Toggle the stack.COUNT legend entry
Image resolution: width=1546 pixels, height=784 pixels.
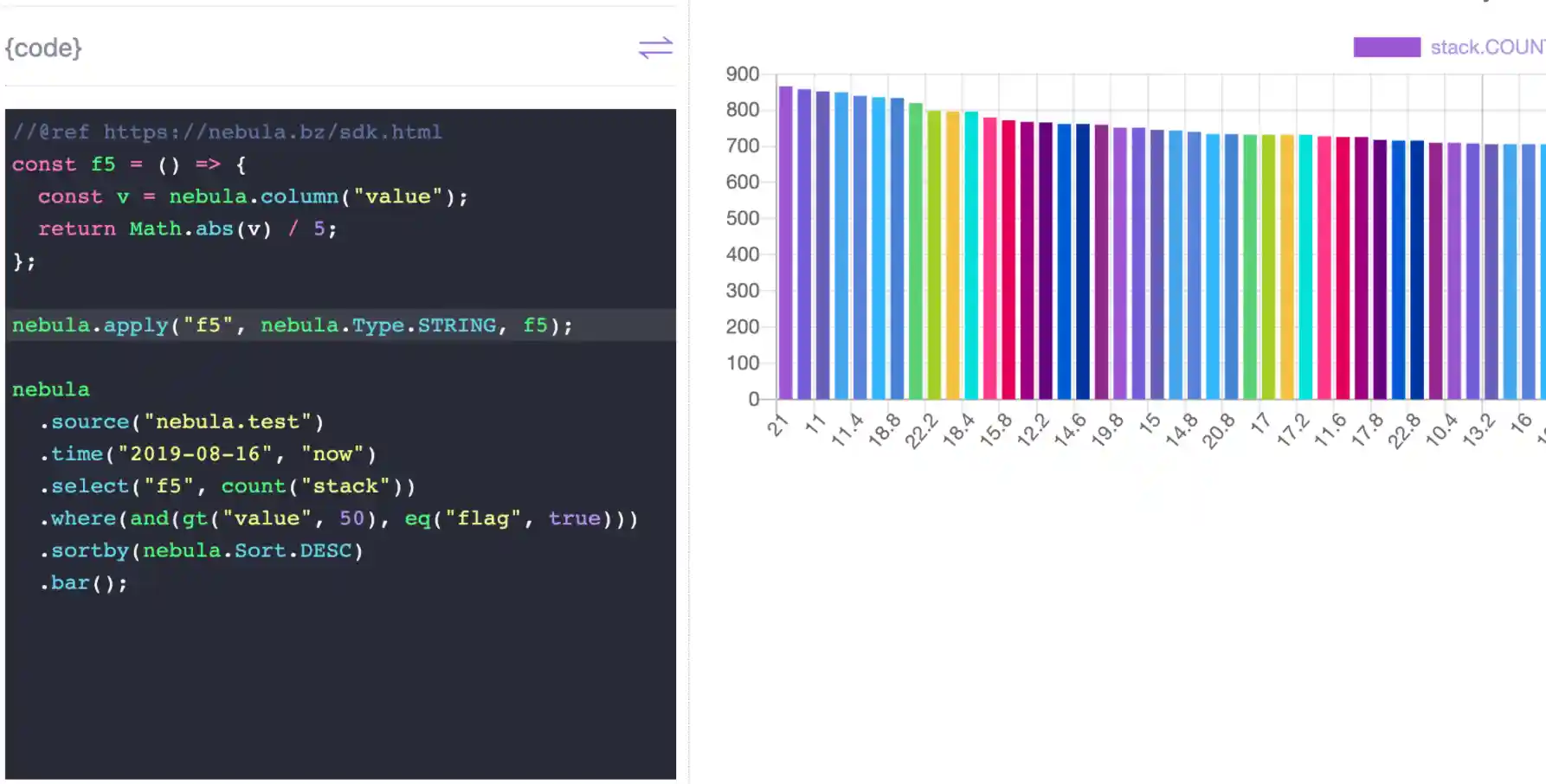[1437, 46]
